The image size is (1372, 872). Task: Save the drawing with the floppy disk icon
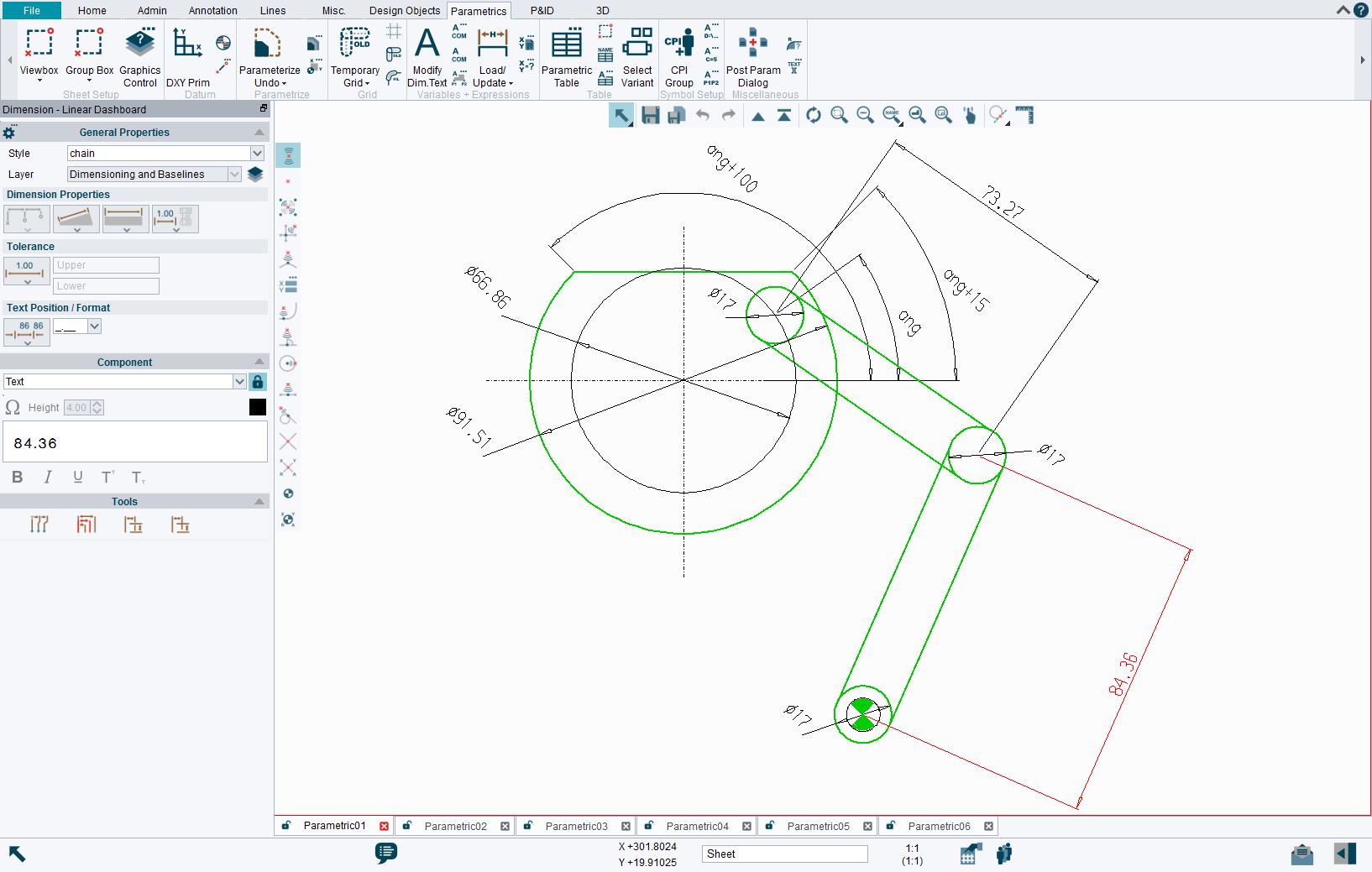coord(650,115)
